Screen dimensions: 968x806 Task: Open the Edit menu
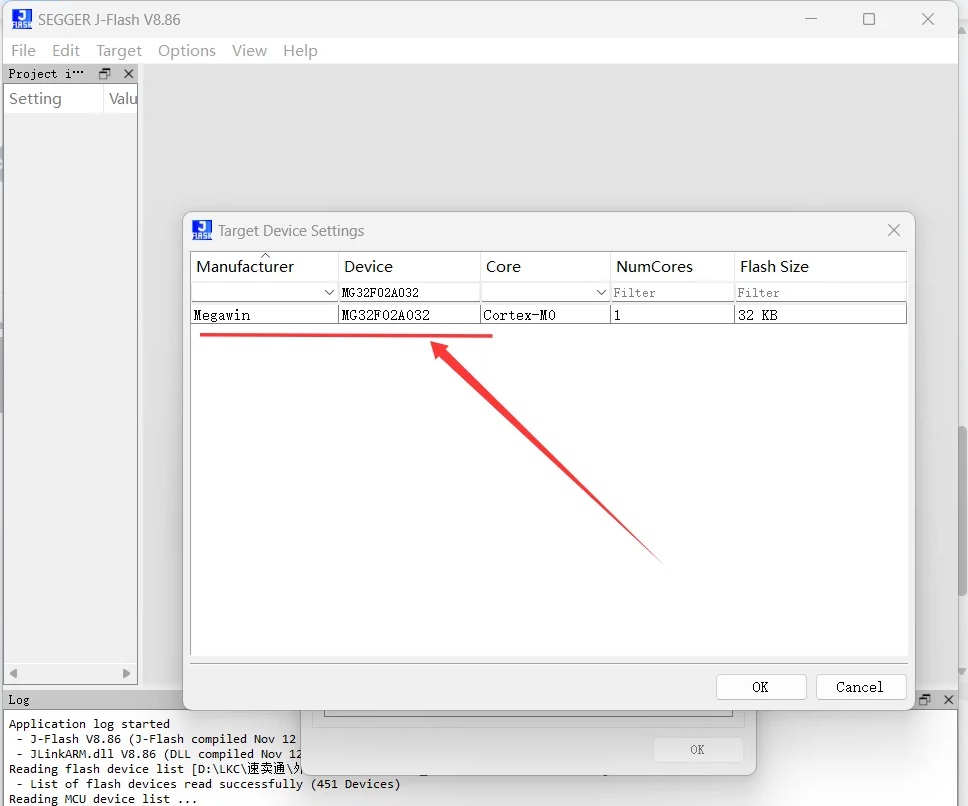(x=65, y=51)
